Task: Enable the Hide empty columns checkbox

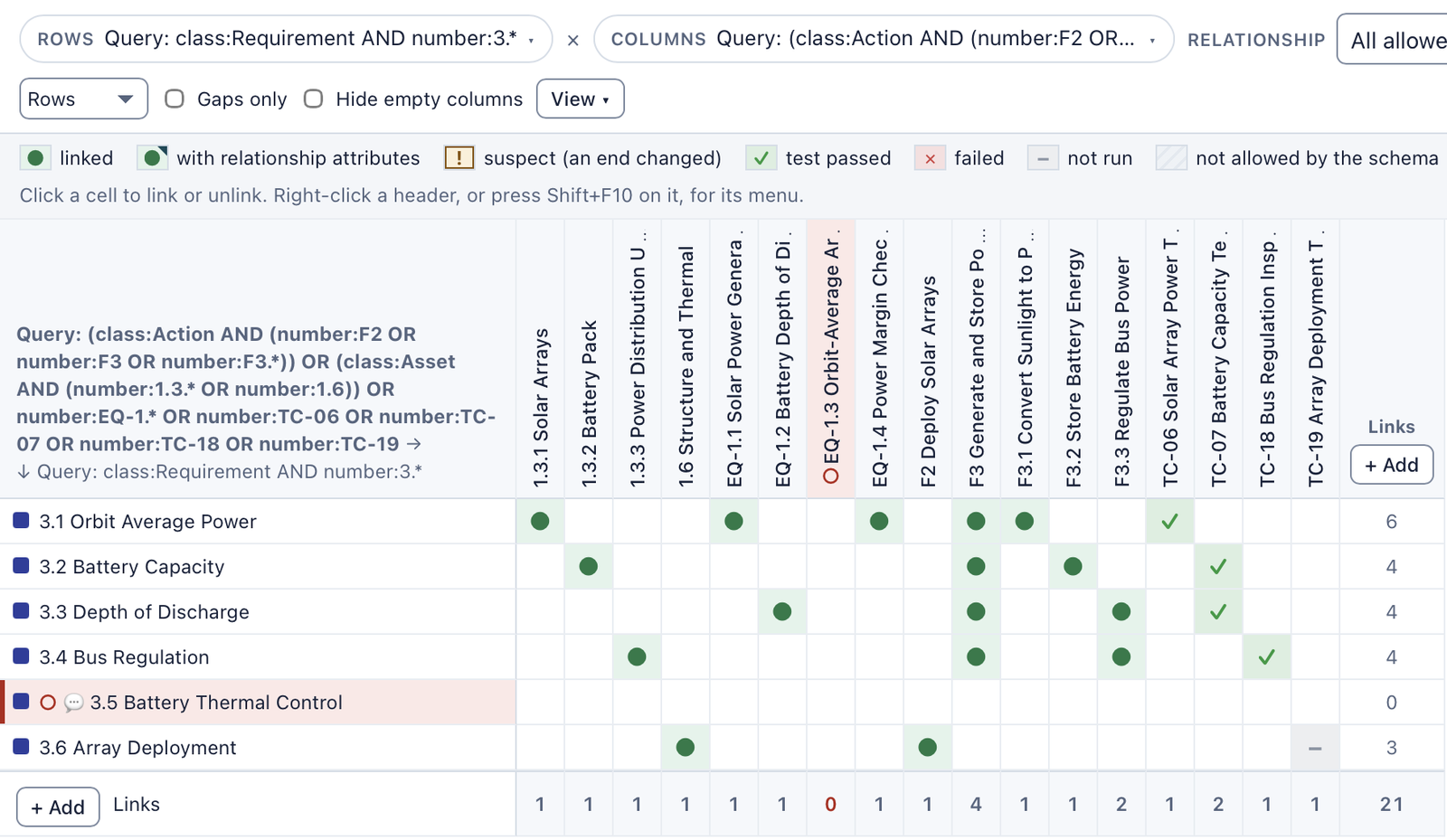Action: [313, 99]
